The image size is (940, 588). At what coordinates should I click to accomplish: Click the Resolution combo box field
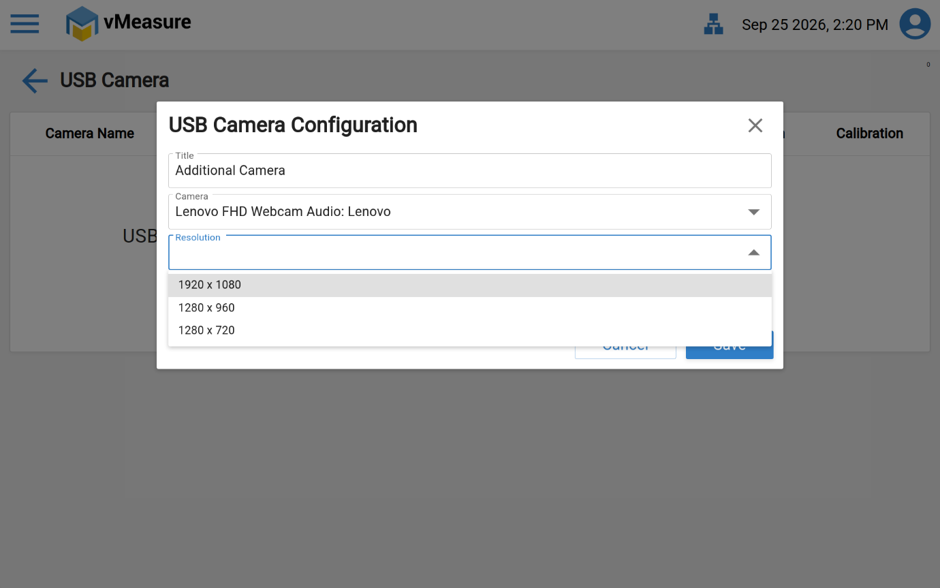(x=470, y=252)
